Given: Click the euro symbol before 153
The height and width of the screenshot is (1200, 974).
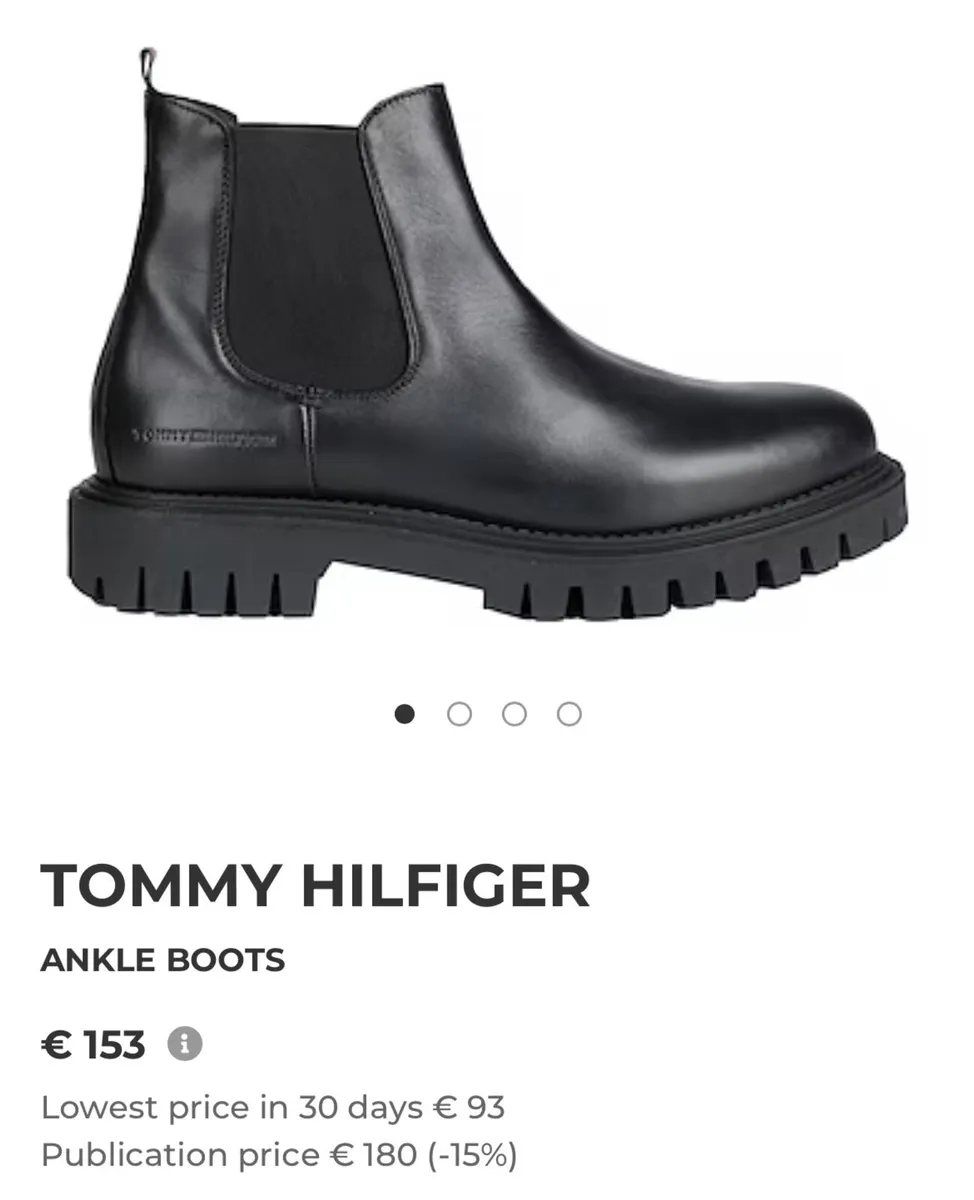Looking at the screenshot, I should coord(56,1045).
